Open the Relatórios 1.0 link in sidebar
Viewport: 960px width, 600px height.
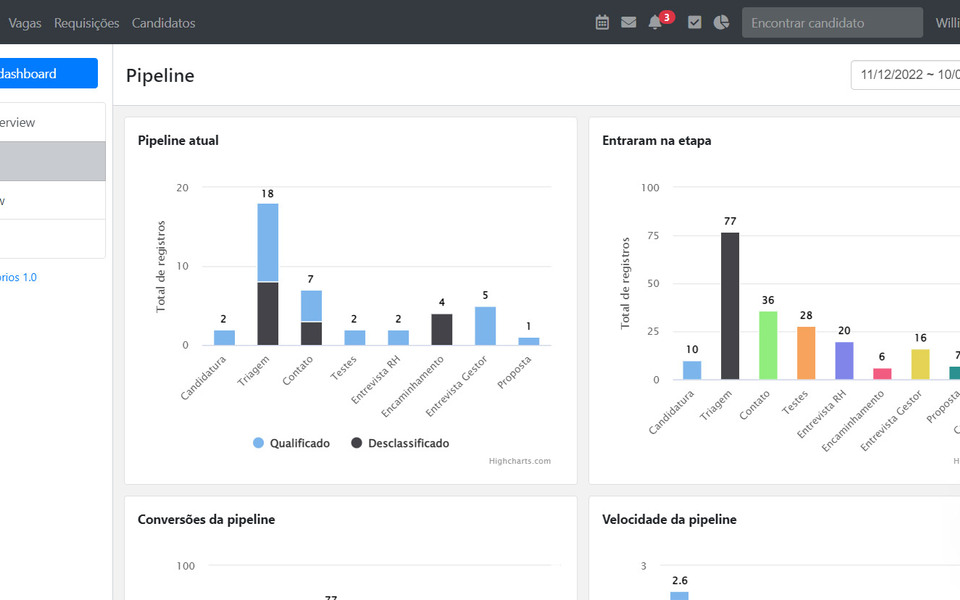pos(18,277)
